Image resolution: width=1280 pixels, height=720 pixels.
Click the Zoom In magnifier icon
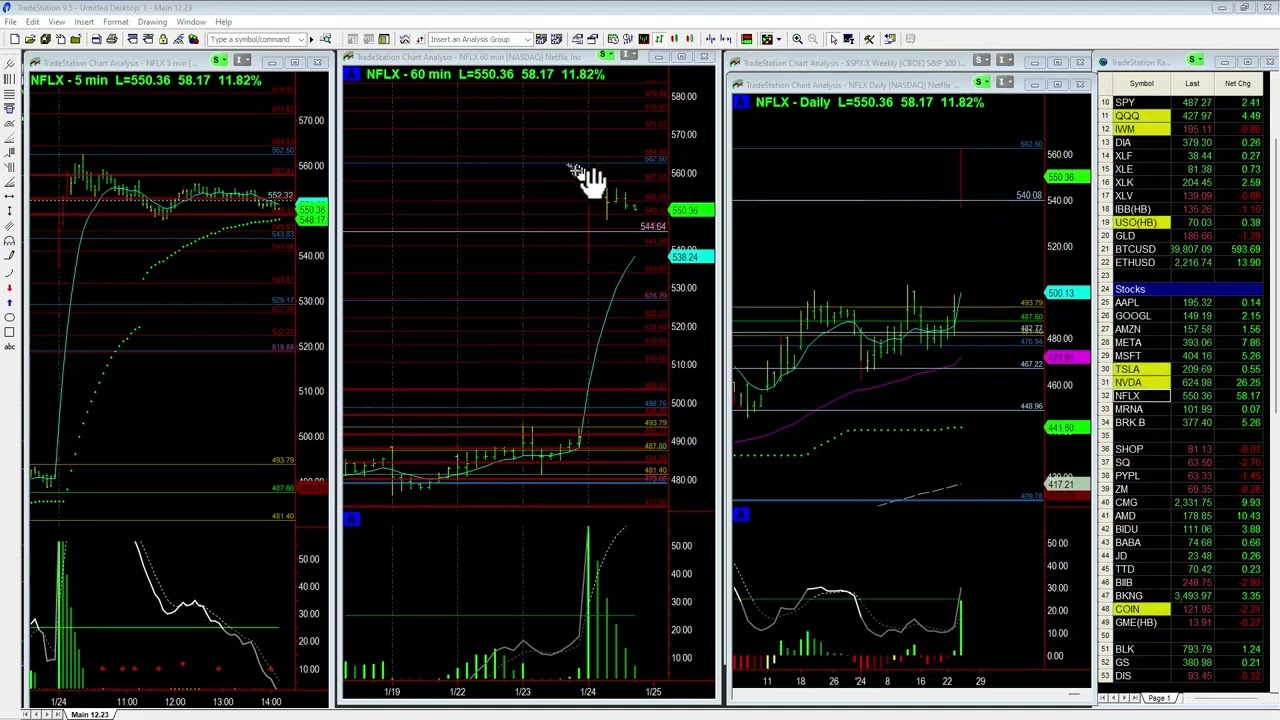click(x=797, y=39)
